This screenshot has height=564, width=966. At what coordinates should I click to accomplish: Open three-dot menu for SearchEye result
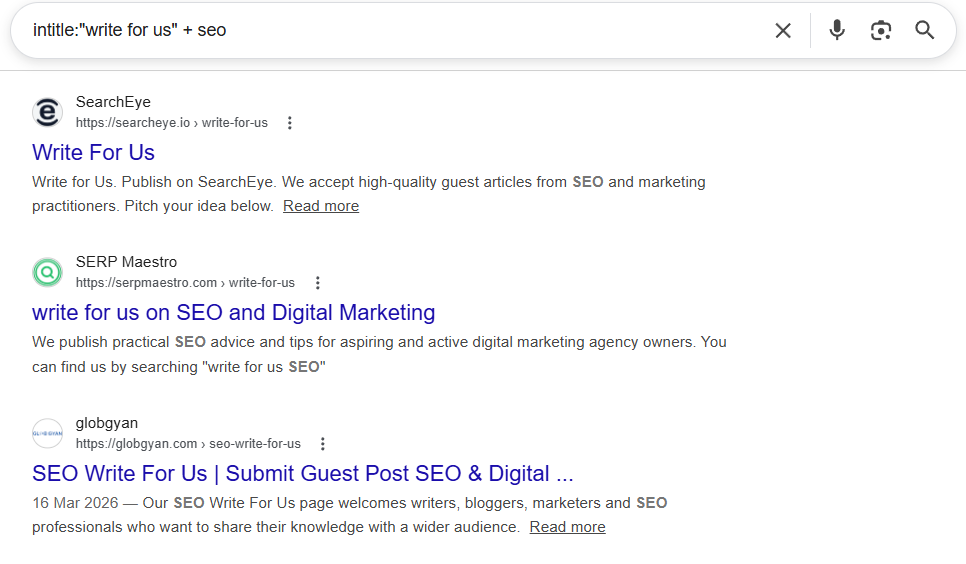tap(290, 123)
